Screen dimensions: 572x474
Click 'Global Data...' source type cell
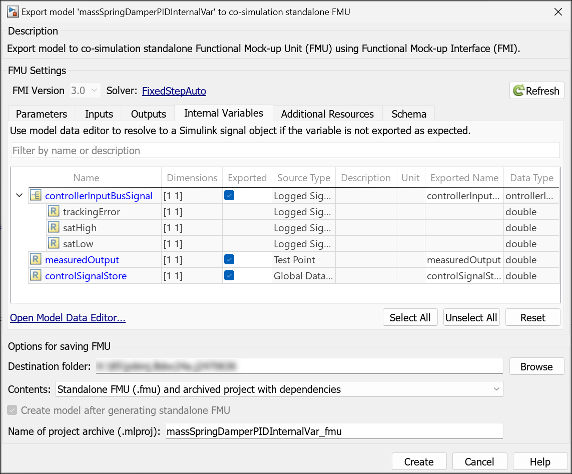pos(303,275)
